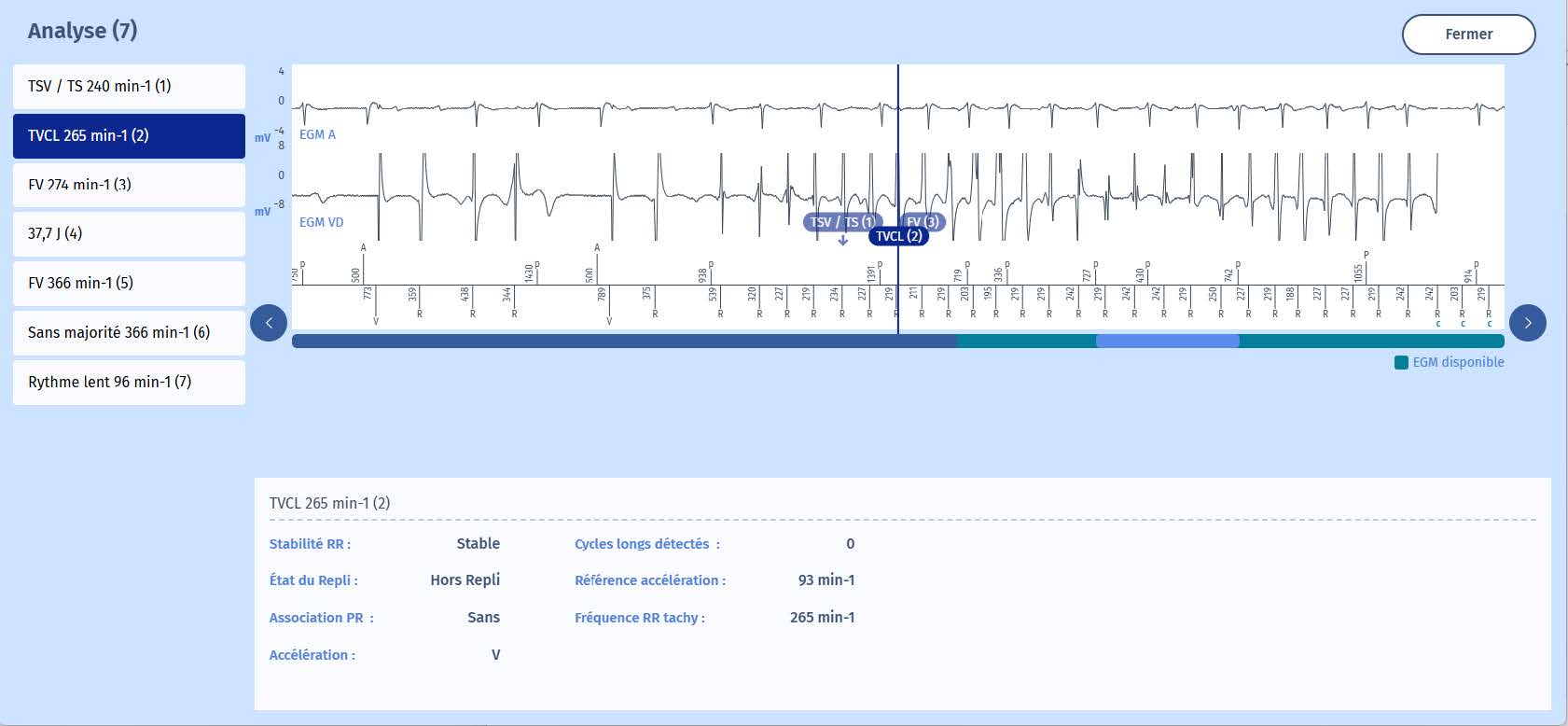Select FV 366 min-1 (5) entry

pyautogui.click(x=129, y=284)
